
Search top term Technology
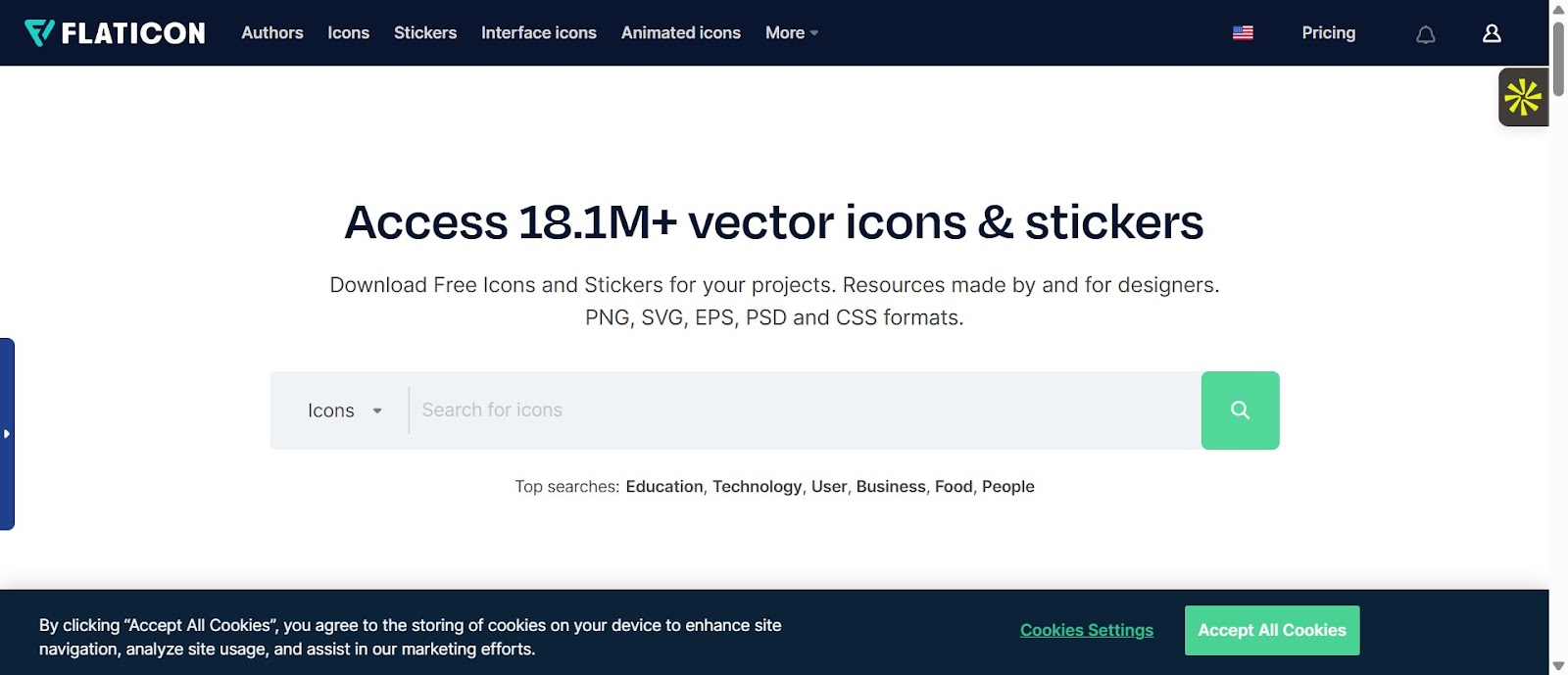(758, 486)
